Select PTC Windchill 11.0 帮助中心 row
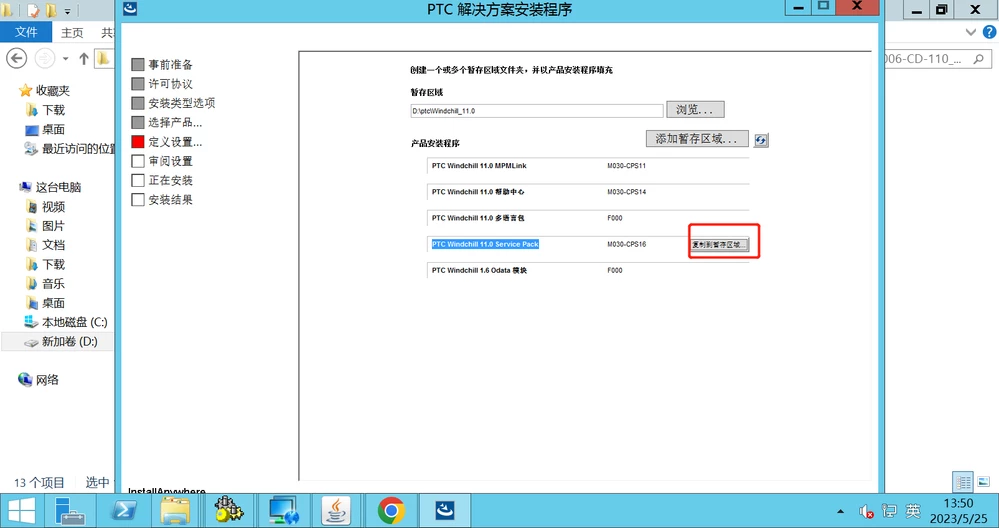Image resolution: width=999 pixels, height=528 pixels. coord(588,192)
